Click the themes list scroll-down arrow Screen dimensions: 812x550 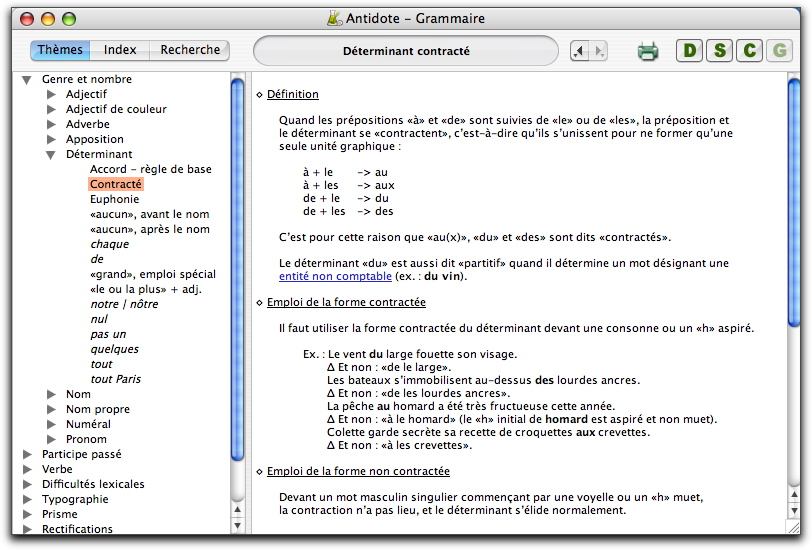point(237,526)
